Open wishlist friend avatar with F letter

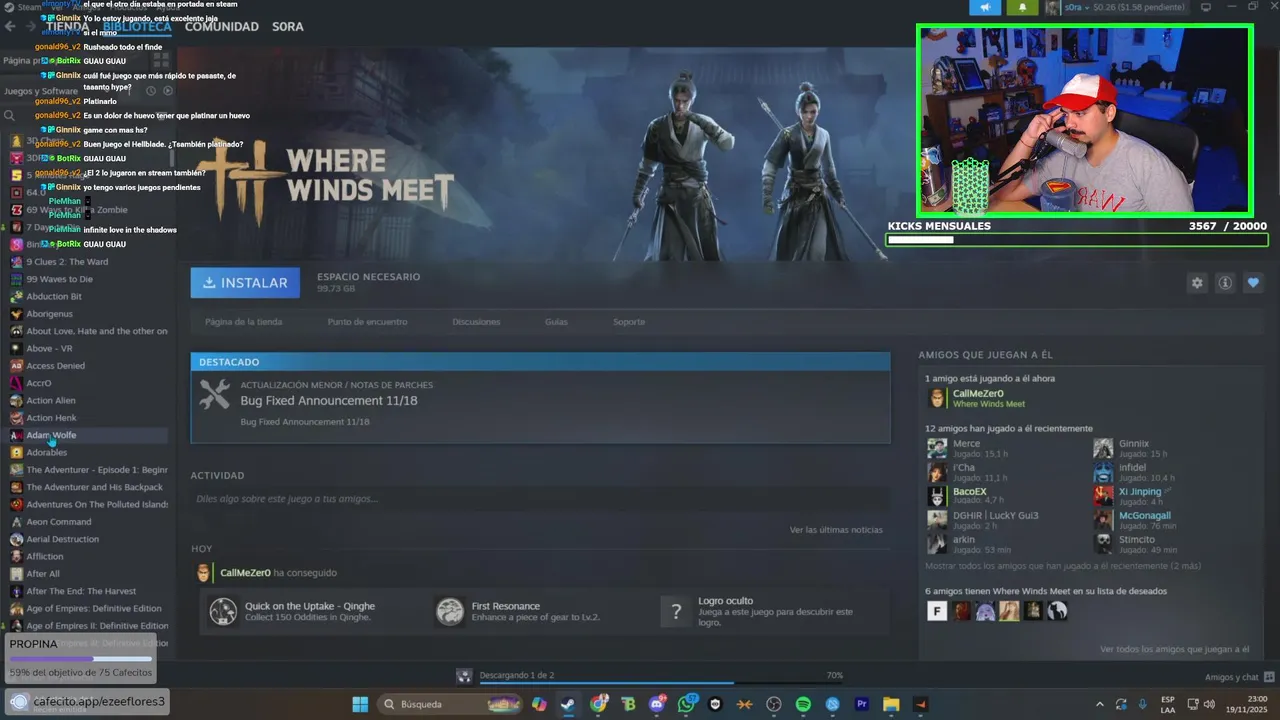pos(937,611)
